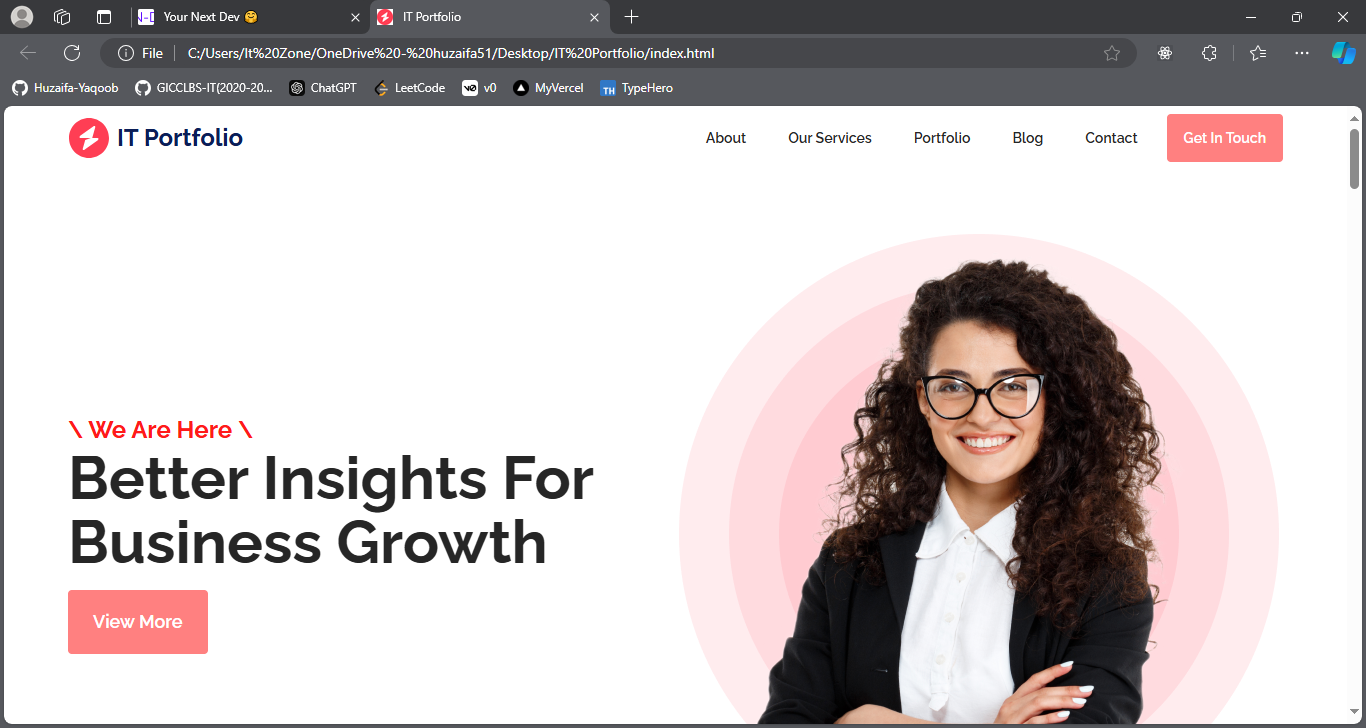The image size is (1366, 728).
Task: Open Blog in site navigation
Action: [1028, 138]
